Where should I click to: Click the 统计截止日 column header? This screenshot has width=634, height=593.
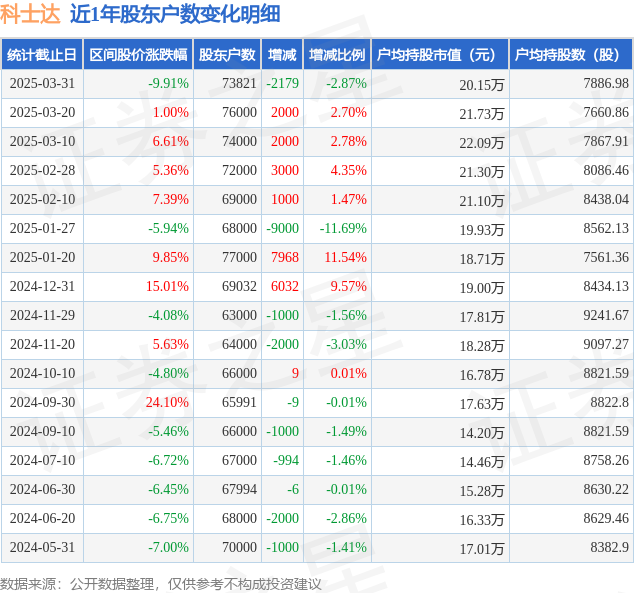click(42, 55)
